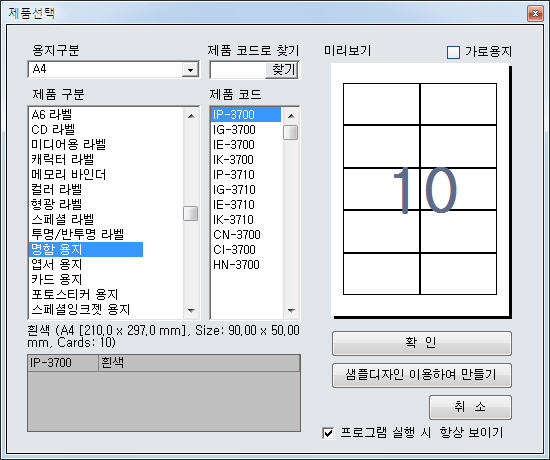Click down arrow of 제품 코드 scrollbar
550x460 pixels.
(x=291, y=310)
